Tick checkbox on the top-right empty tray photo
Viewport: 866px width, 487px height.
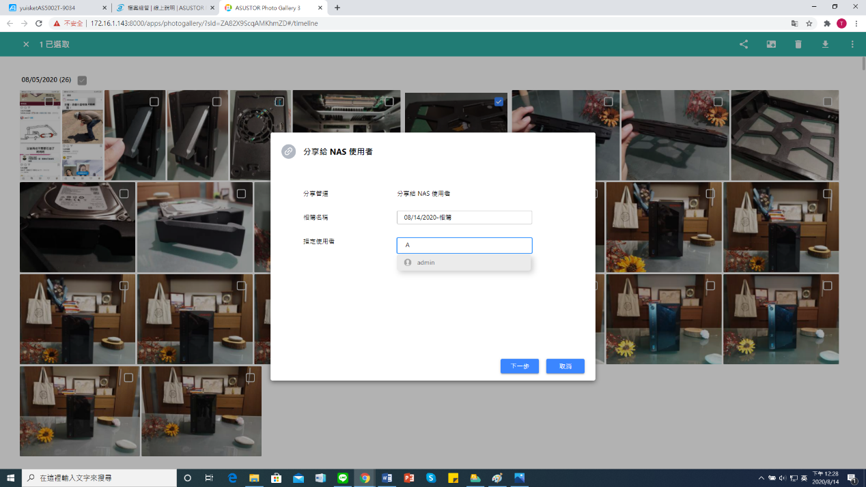(827, 102)
